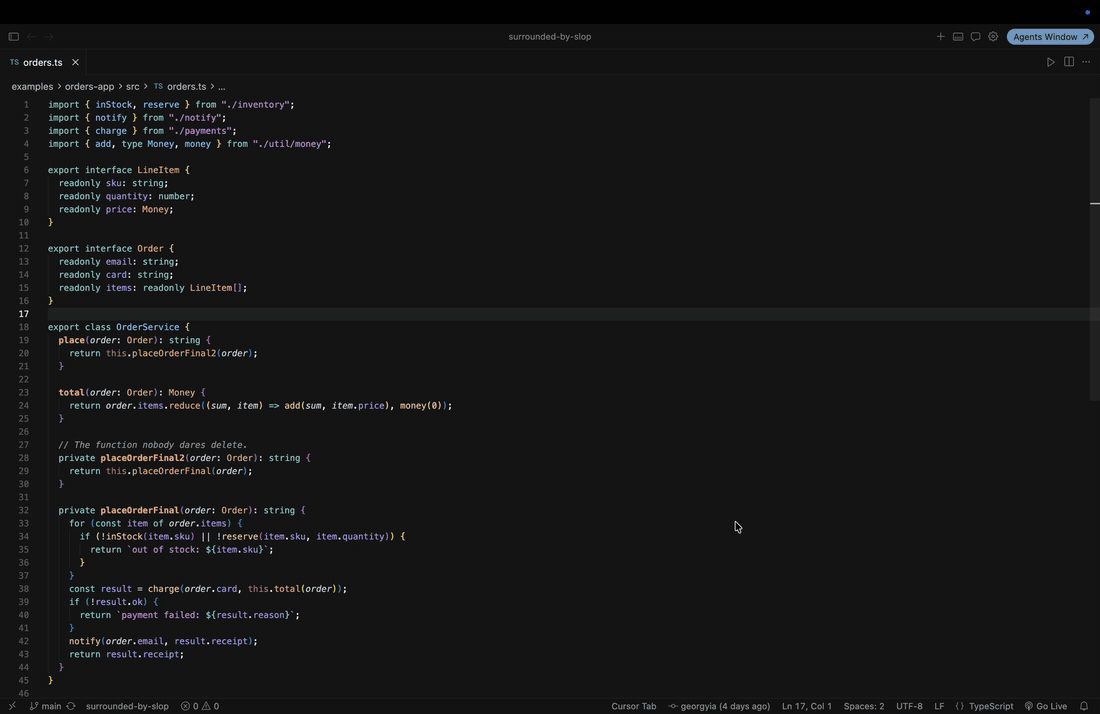Open the editor more actions ellipsis
This screenshot has height=714, width=1100.
[x=1086, y=62]
